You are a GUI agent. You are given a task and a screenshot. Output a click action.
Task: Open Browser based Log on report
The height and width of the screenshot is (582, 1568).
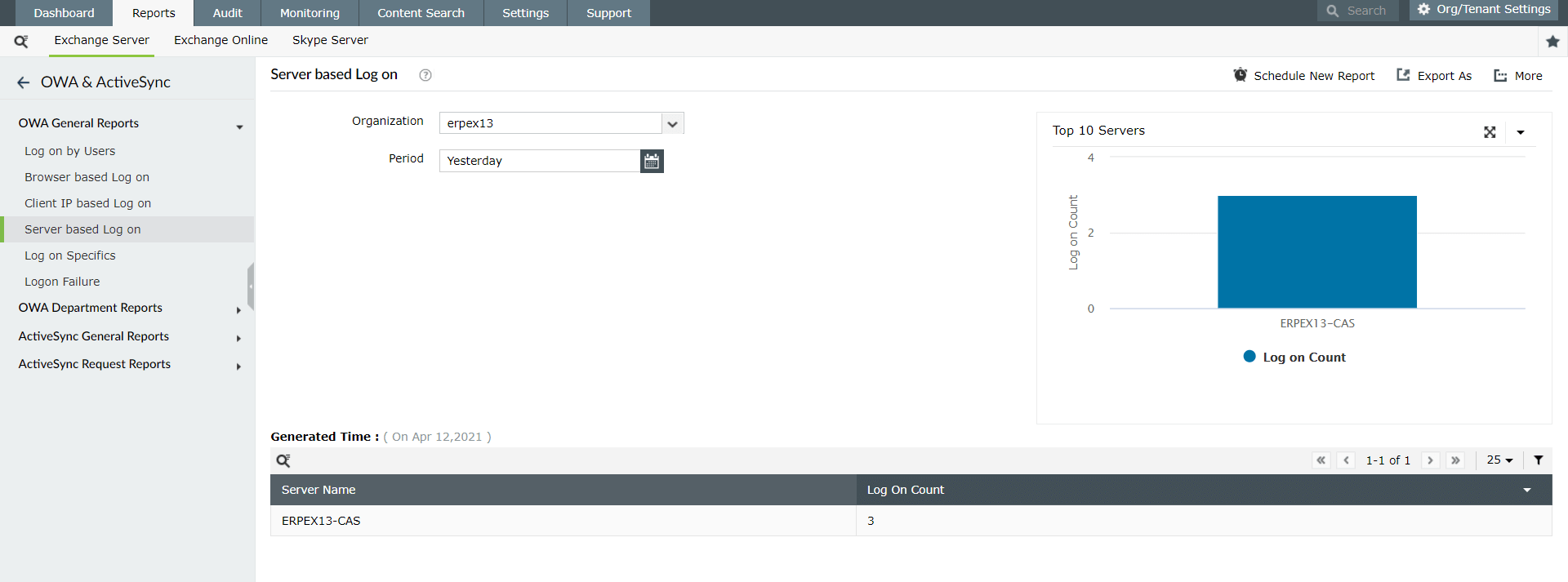tap(87, 177)
